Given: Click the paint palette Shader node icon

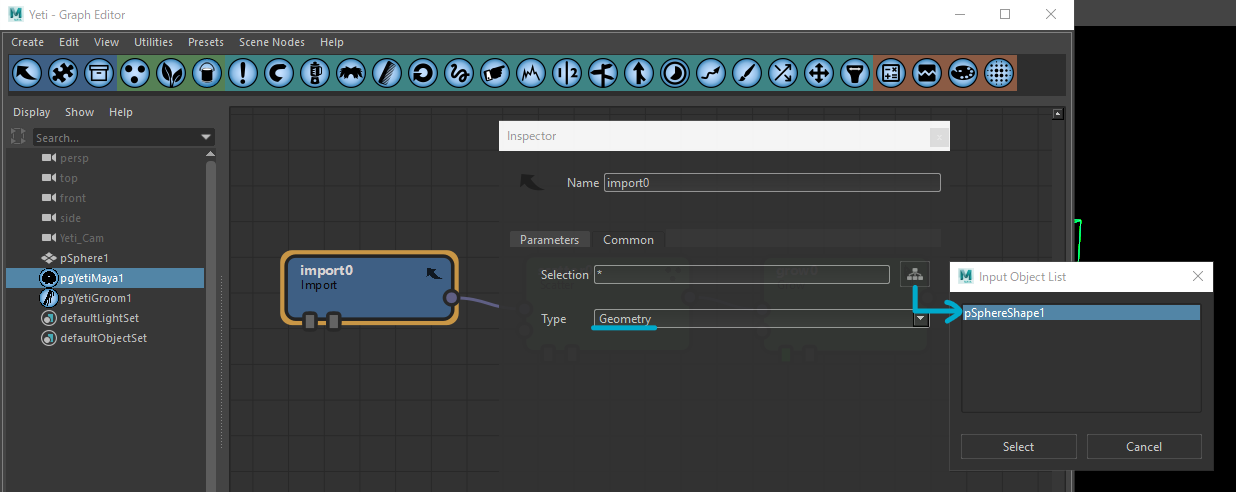Looking at the screenshot, I should [x=964, y=72].
